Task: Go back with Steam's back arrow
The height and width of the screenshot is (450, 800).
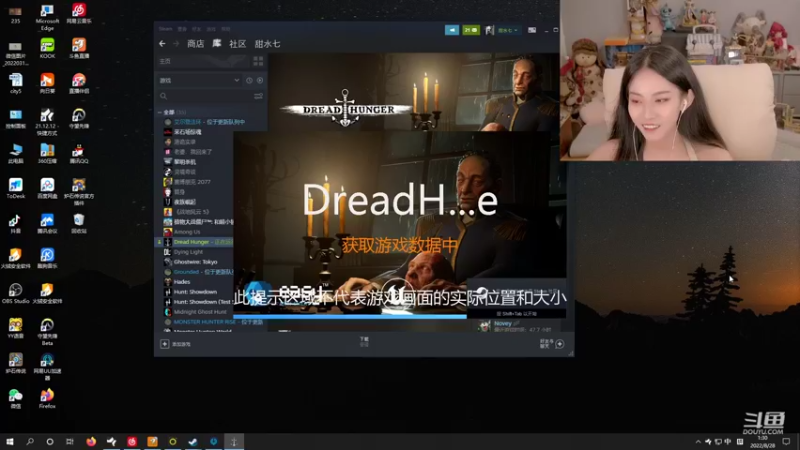Action: coord(162,44)
